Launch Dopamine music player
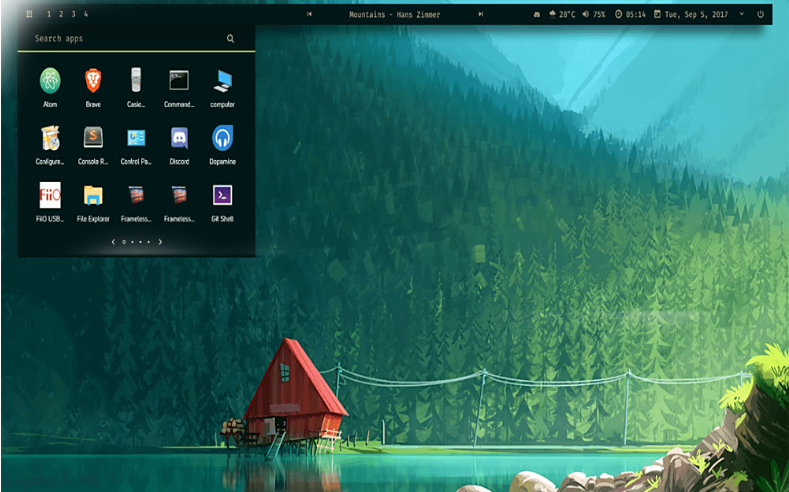This screenshot has height=492, width=789. [222, 138]
